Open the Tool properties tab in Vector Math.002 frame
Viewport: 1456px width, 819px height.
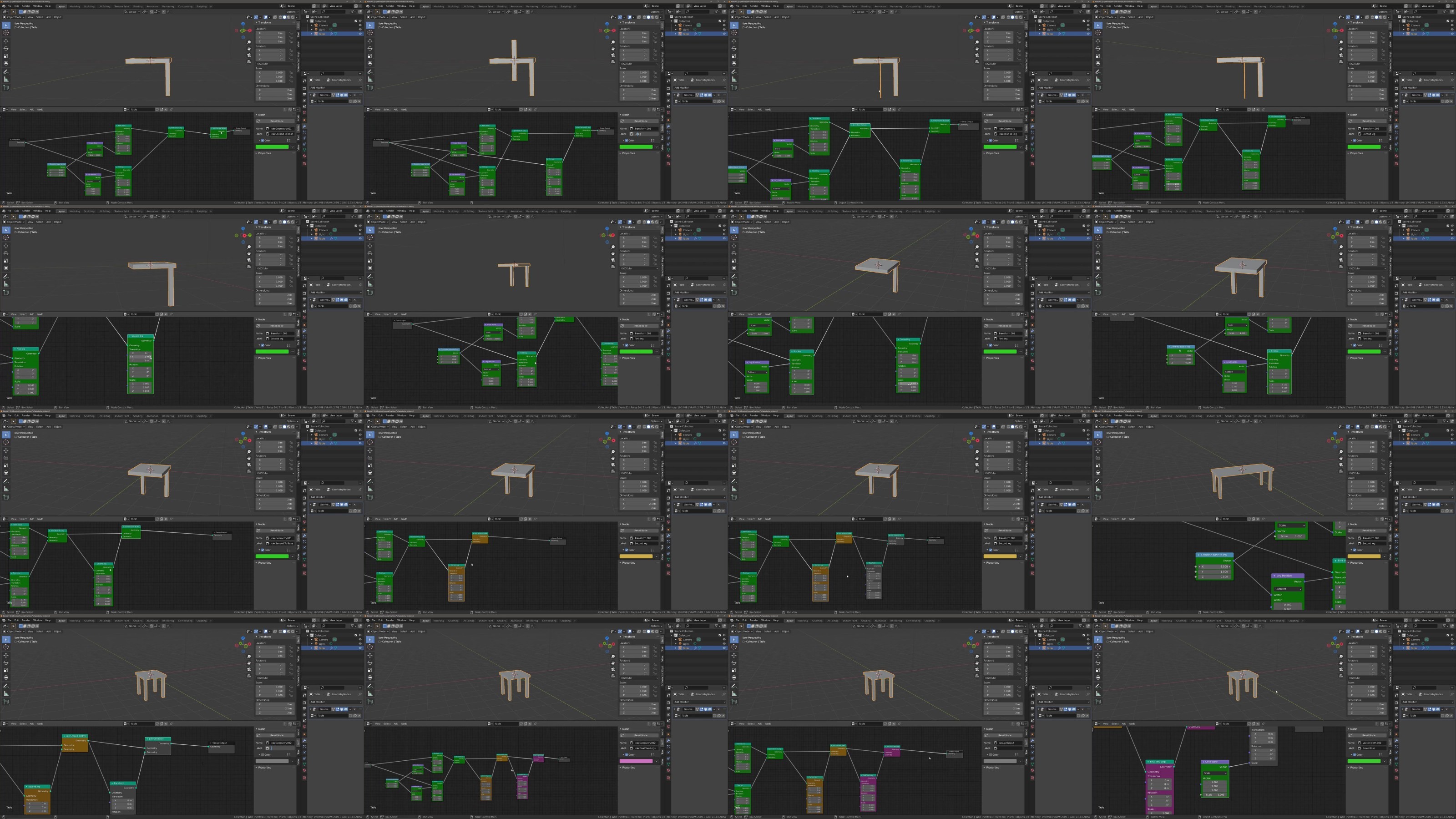[1396, 695]
